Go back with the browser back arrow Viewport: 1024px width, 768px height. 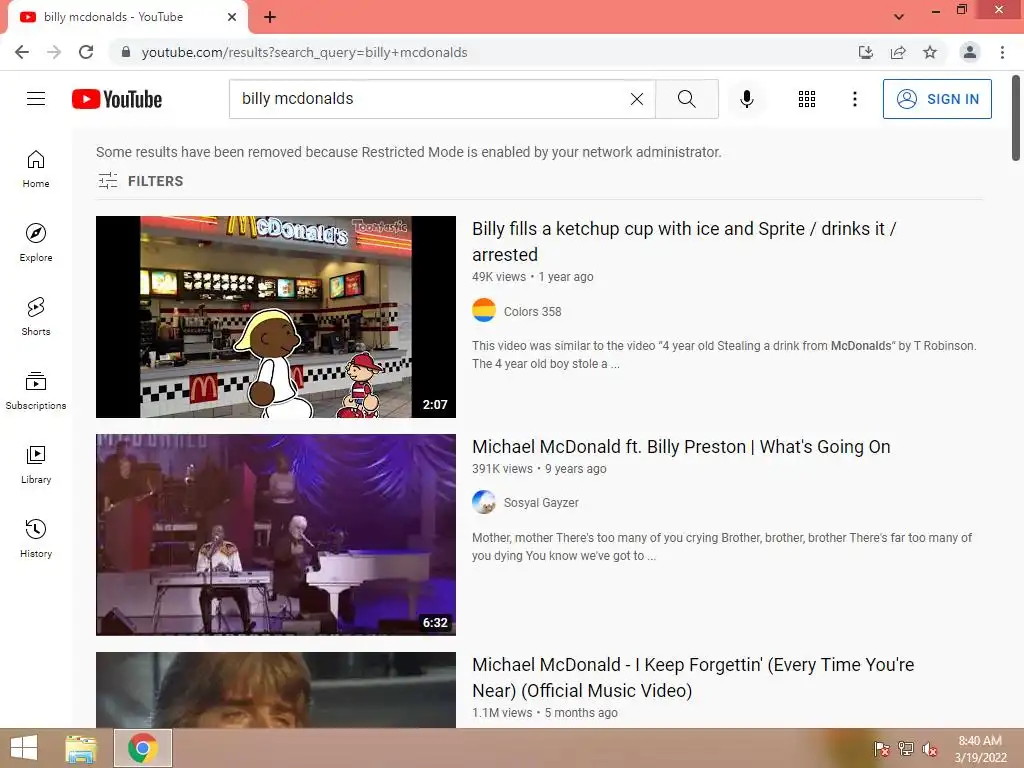tap(22, 52)
